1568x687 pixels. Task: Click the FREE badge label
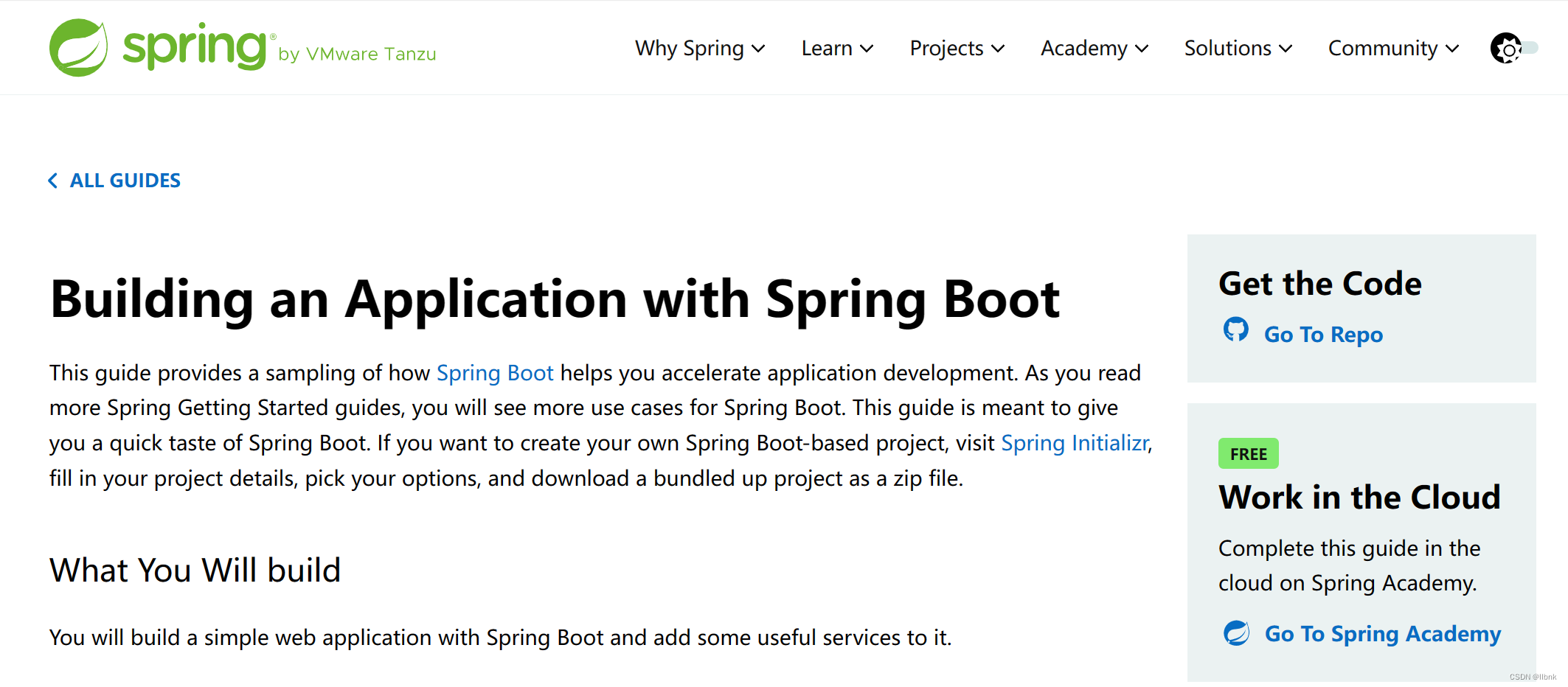pyautogui.click(x=1249, y=454)
